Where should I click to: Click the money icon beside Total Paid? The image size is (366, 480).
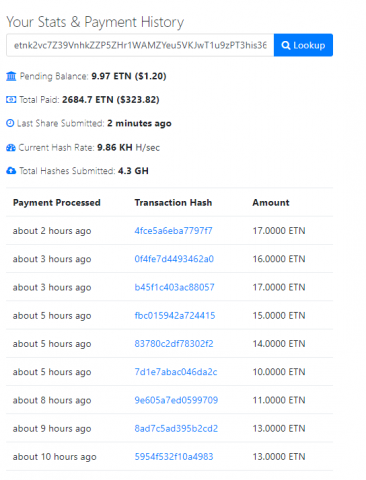pos(11,100)
